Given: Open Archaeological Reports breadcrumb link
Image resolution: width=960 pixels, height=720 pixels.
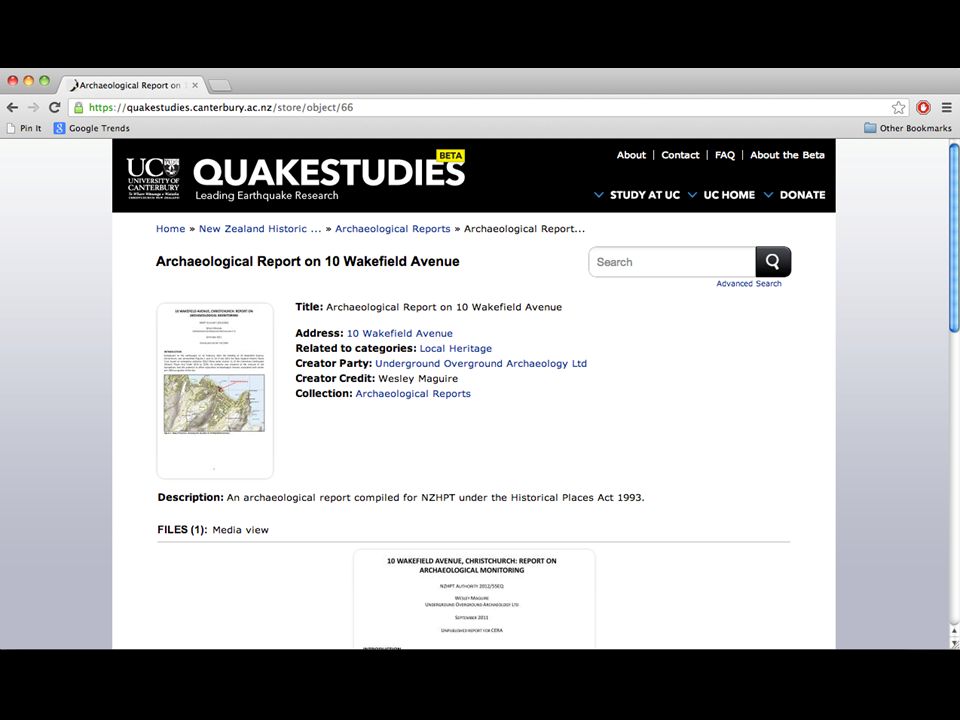Looking at the screenshot, I should tap(392, 228).
